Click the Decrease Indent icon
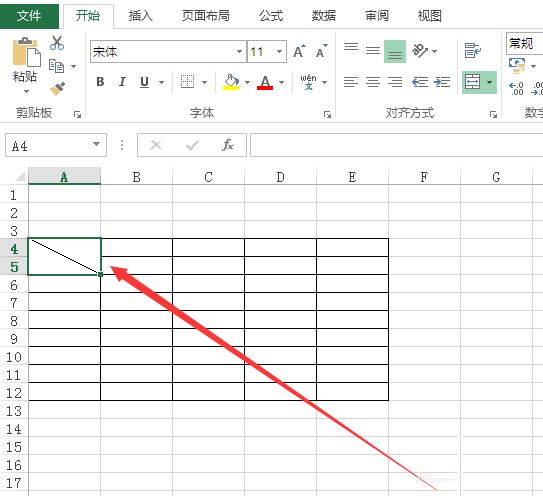The width and height of the screenshot is (543, 496). coord(420,82)
